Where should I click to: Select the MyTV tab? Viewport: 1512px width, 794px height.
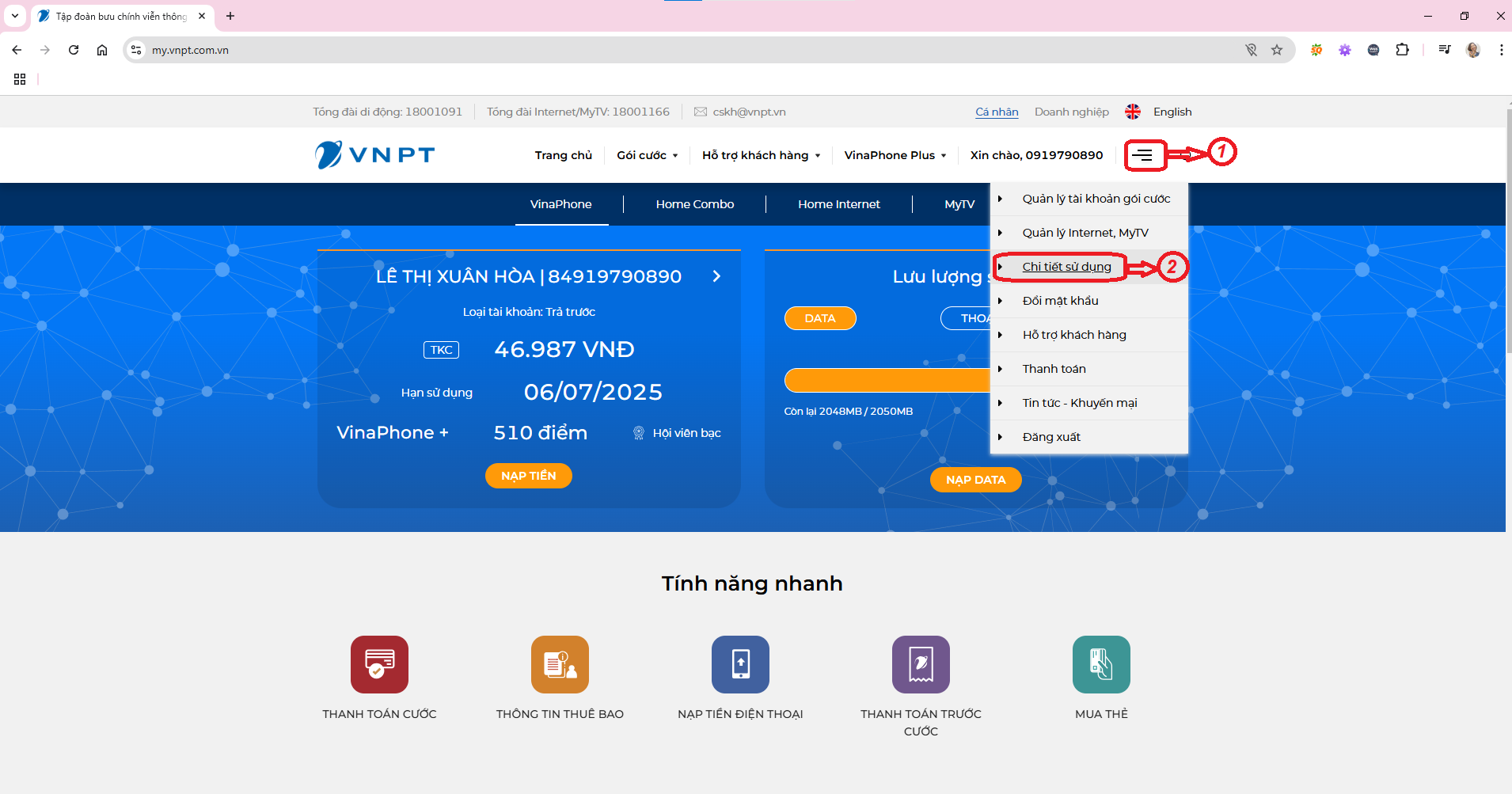click(959, 204)
